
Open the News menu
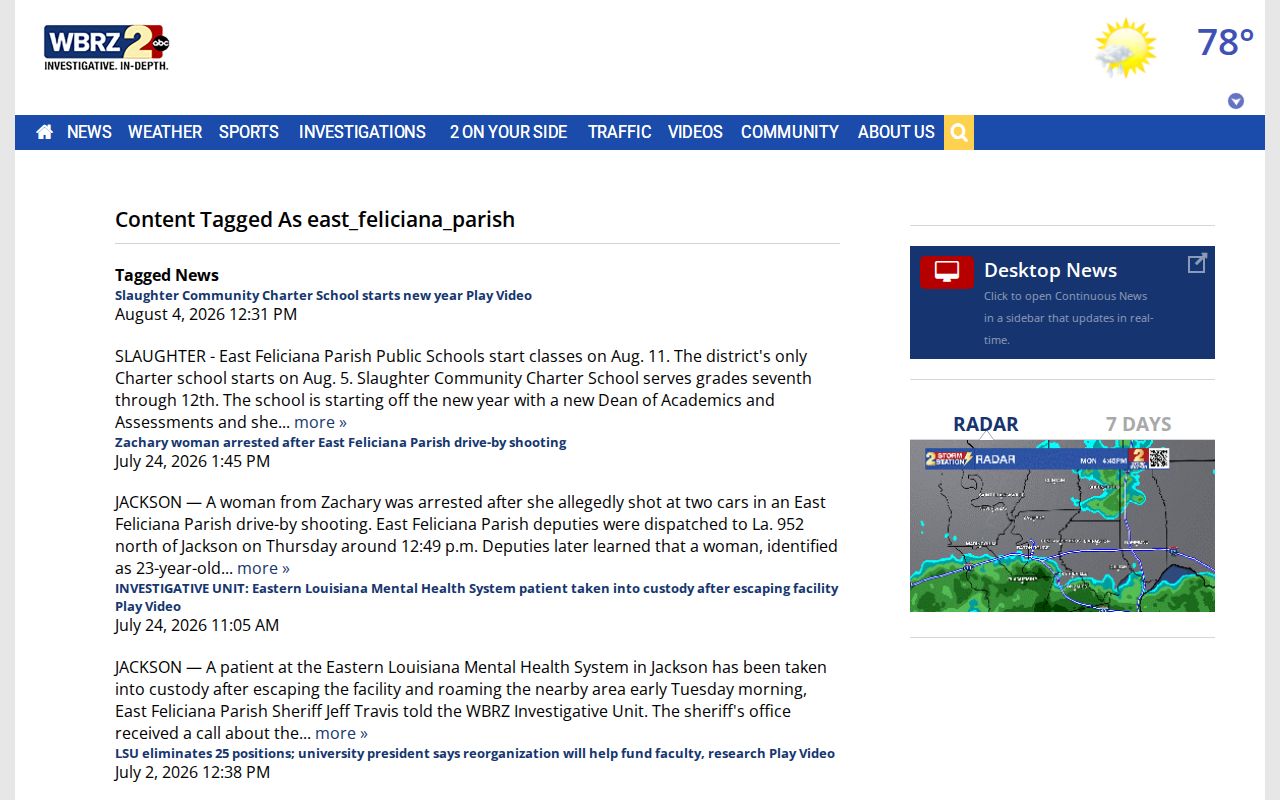point(89,132)
